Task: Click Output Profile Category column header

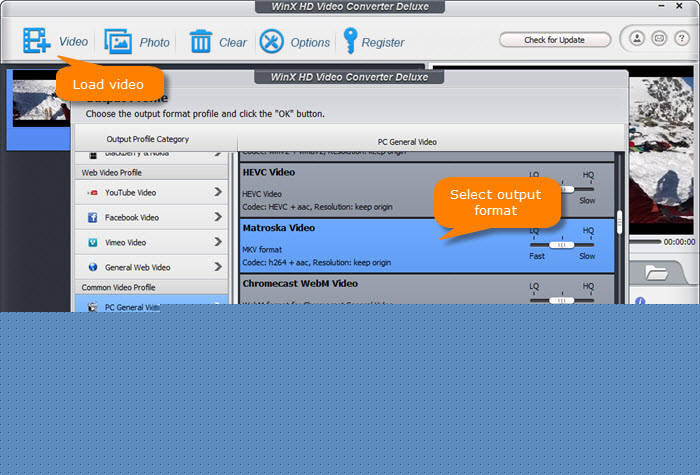Action: coord(147,139)
